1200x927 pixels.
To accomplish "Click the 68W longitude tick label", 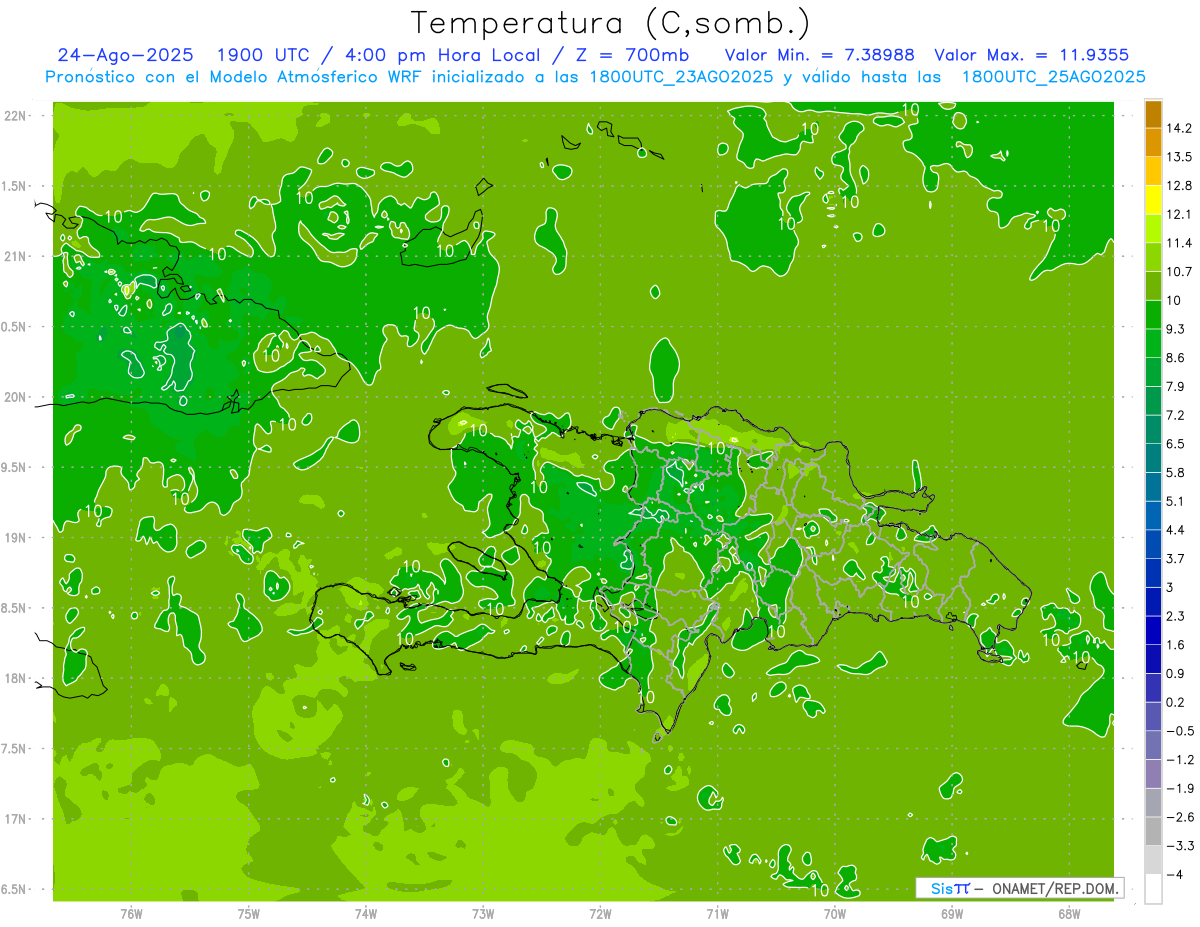I will click(x=1069, y=914).
